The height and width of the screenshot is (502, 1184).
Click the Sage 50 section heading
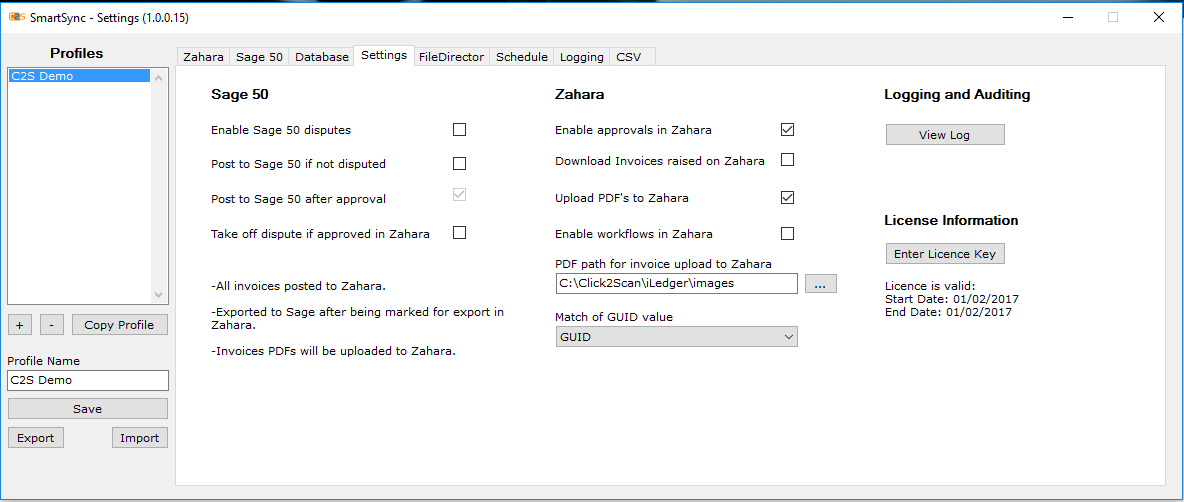click(x=240, y=95)
